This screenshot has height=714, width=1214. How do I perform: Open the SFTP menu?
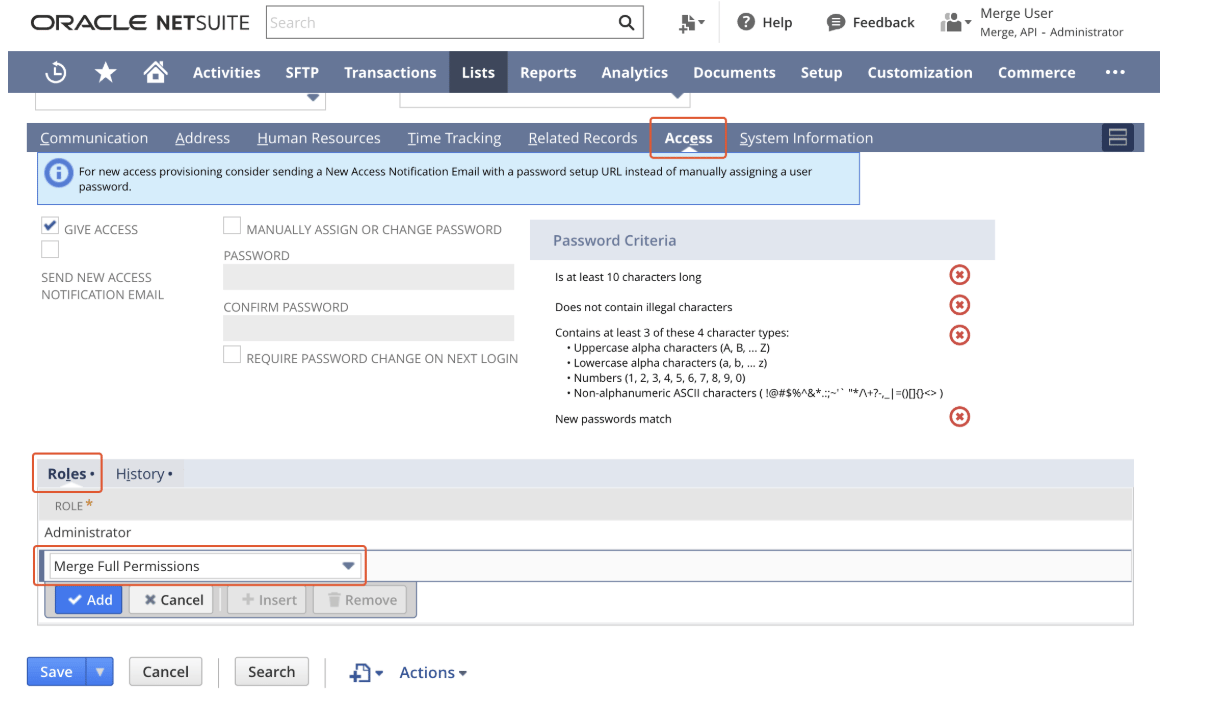(x=302, y=72)
